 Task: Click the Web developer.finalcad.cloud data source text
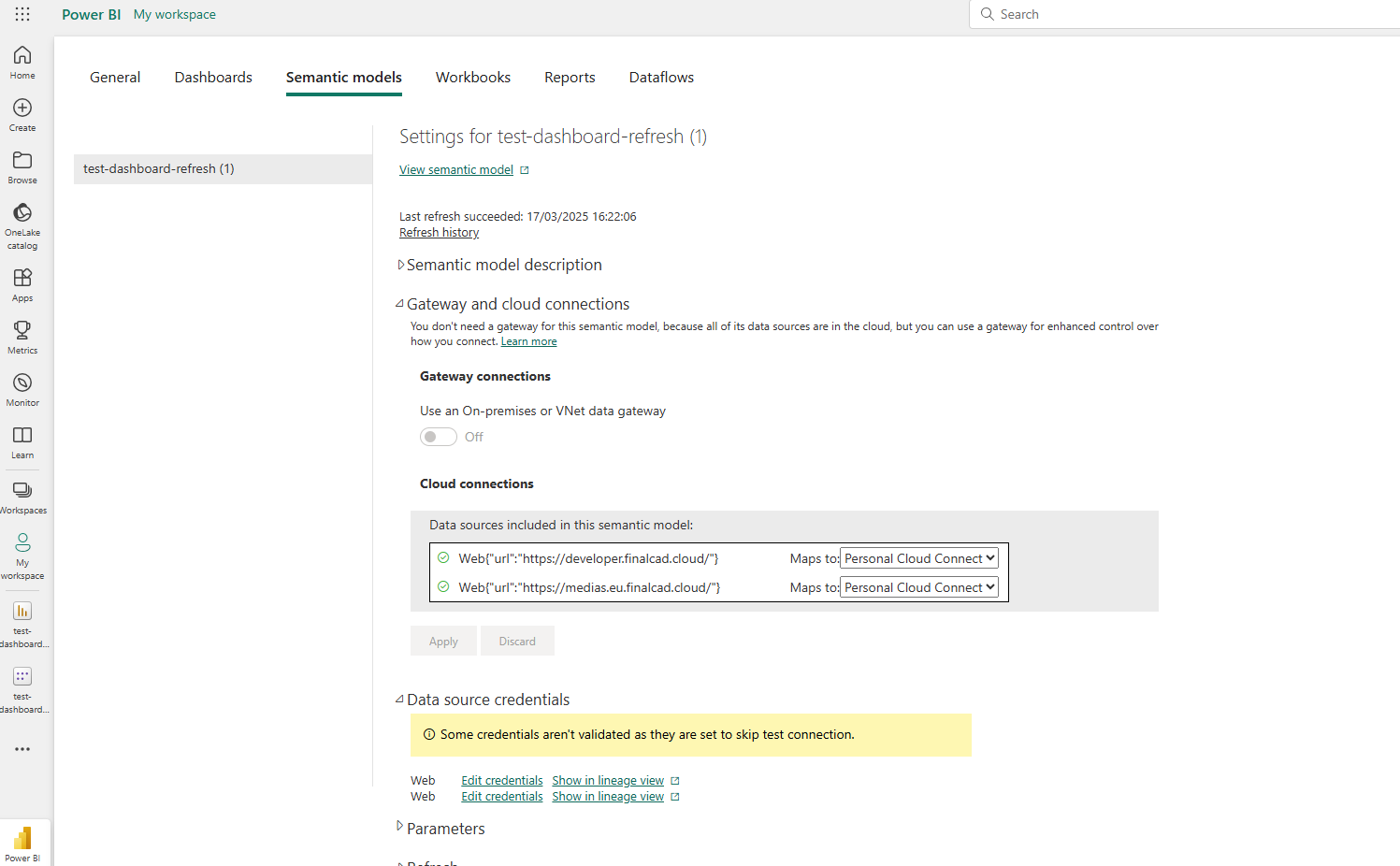pos(588,558)
